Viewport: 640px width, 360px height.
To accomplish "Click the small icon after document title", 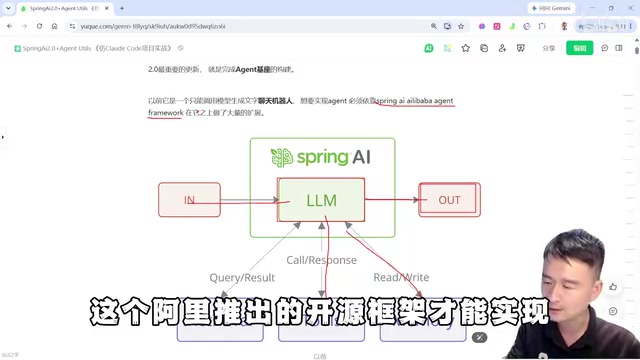I will point(180,48).
